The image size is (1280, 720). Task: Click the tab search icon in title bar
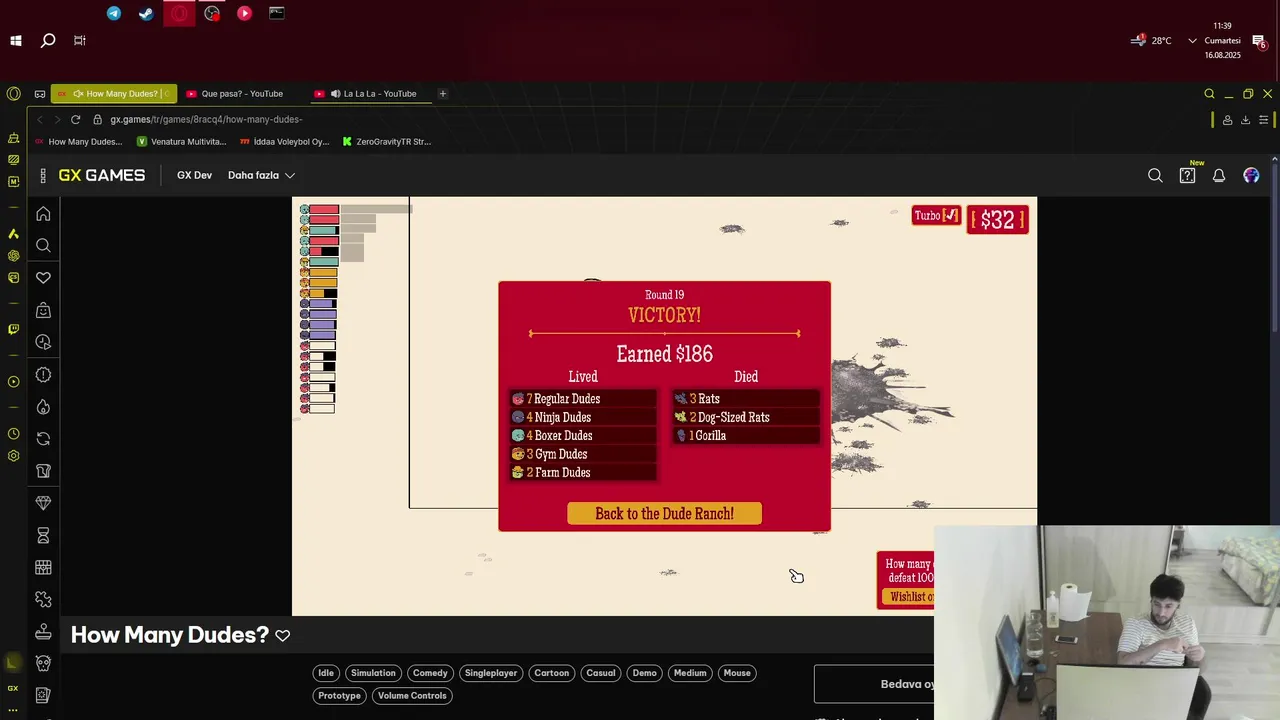1209,94
